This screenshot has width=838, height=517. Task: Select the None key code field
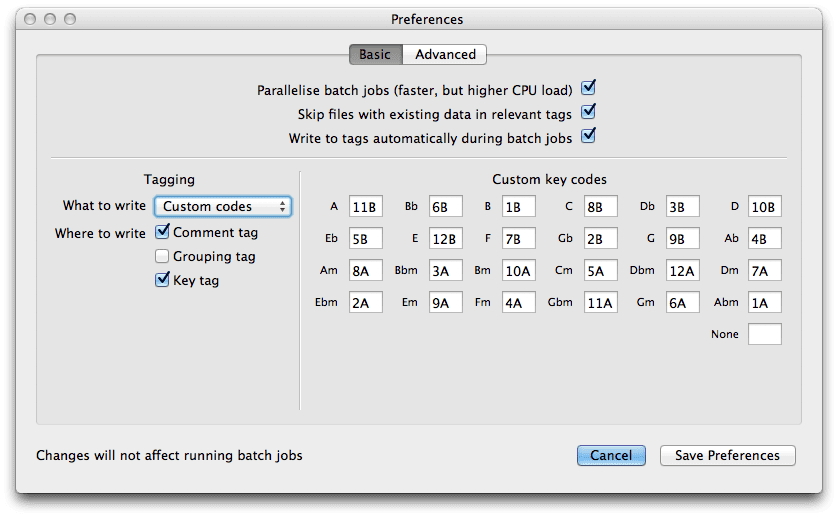coord(764,334)
